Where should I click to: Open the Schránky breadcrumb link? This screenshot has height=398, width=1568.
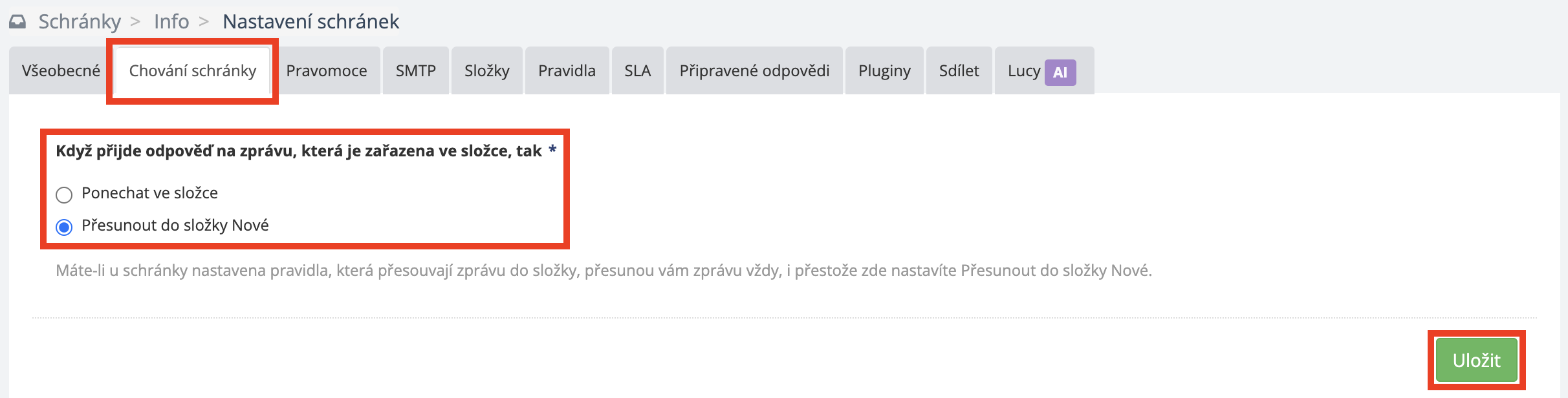tap(80, 21)
